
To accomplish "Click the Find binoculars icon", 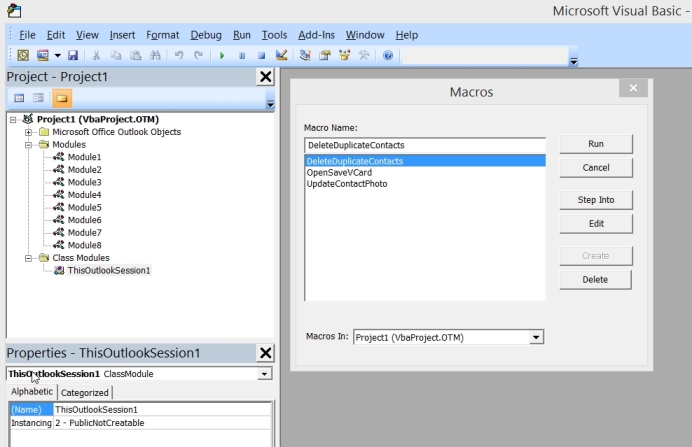I will tap(155, 55).
